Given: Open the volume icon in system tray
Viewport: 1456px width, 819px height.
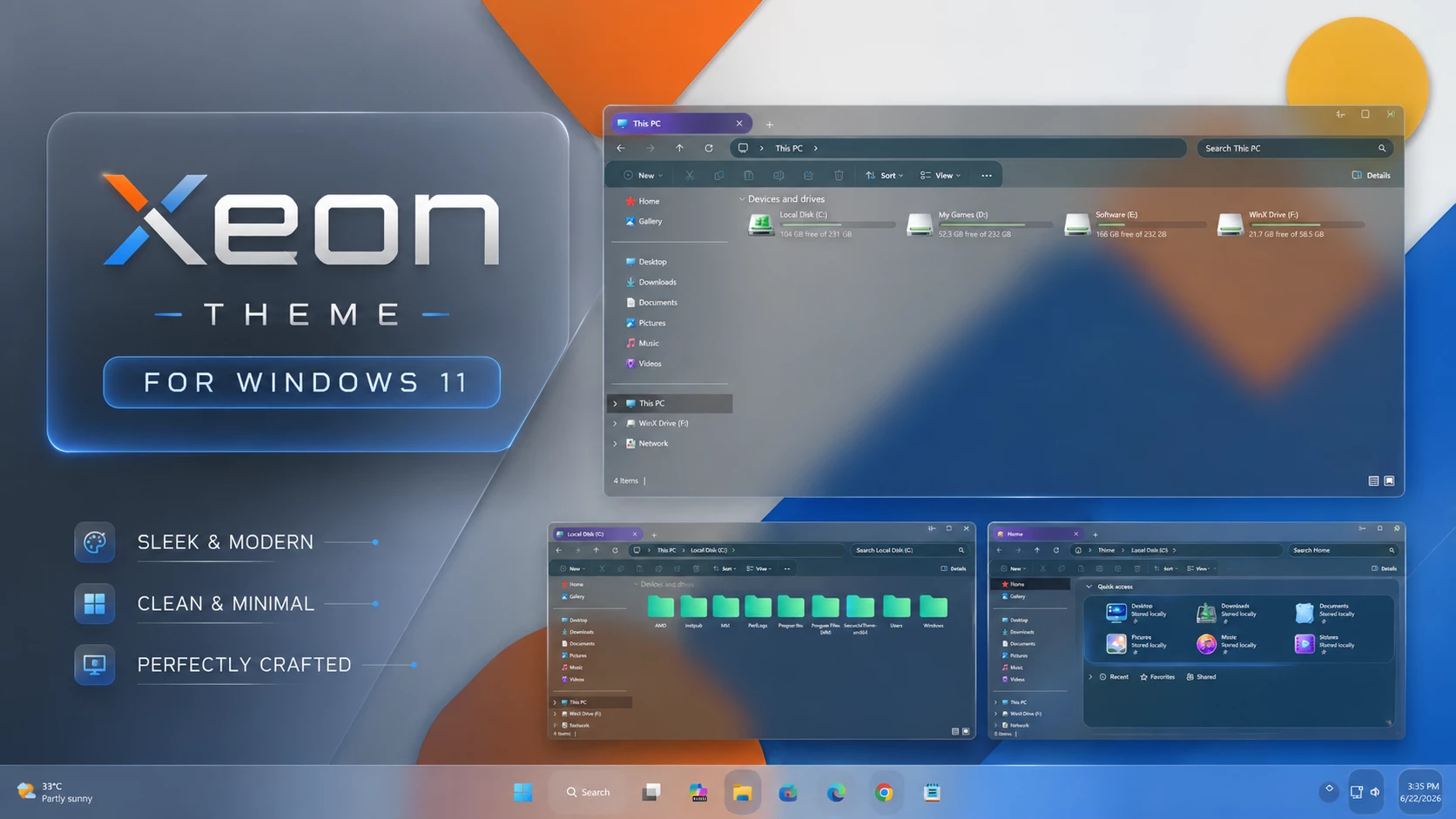Looking at the screenshot, I should tap(1375, 792).
